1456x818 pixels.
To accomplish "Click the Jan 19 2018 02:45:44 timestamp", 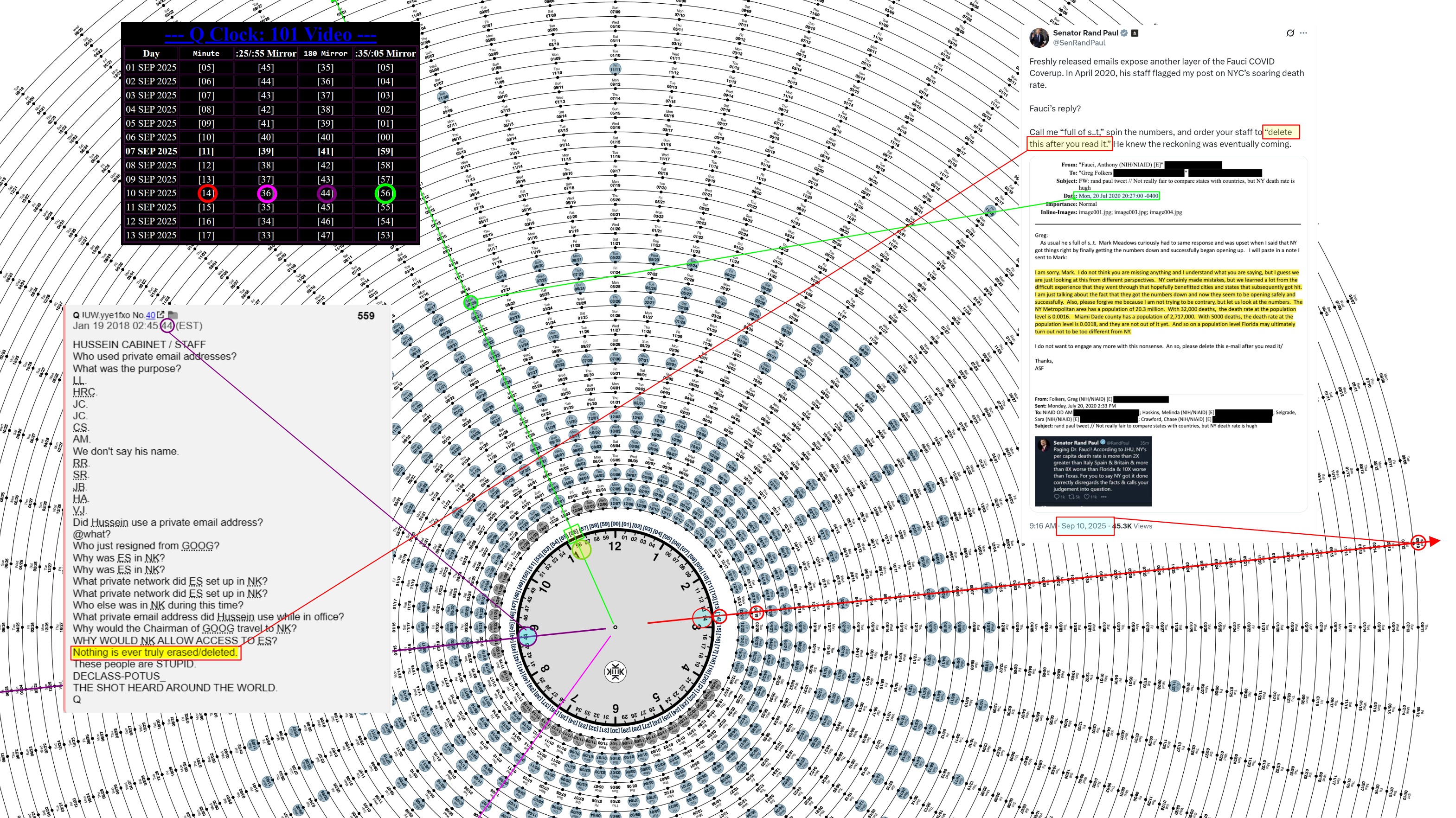I will click(137, 326).
